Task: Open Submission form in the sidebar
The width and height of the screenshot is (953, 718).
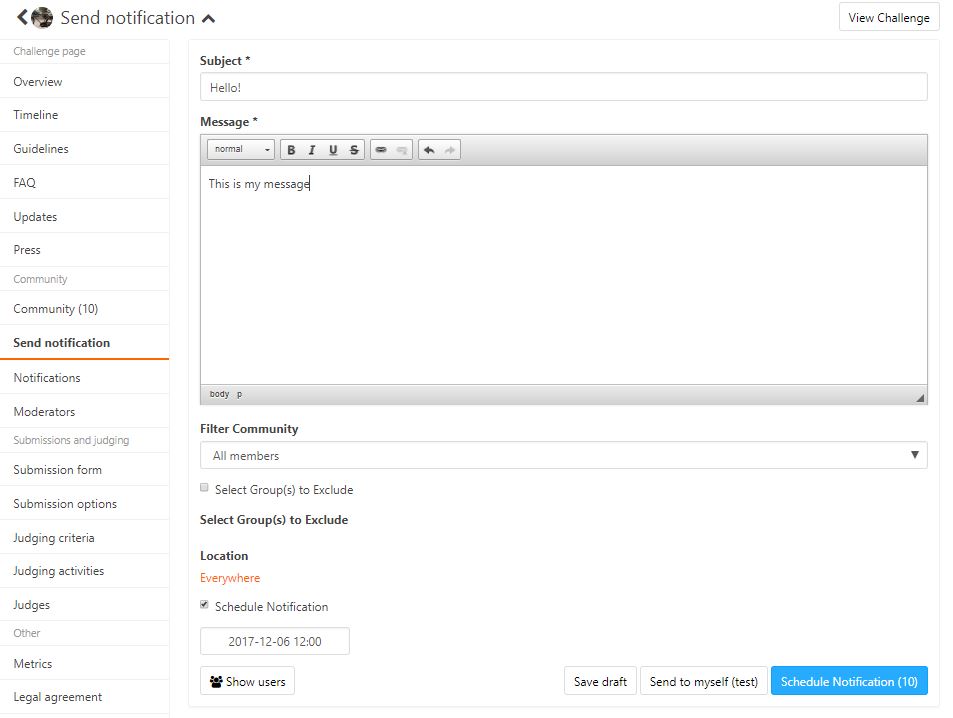Action: (84, 469)
